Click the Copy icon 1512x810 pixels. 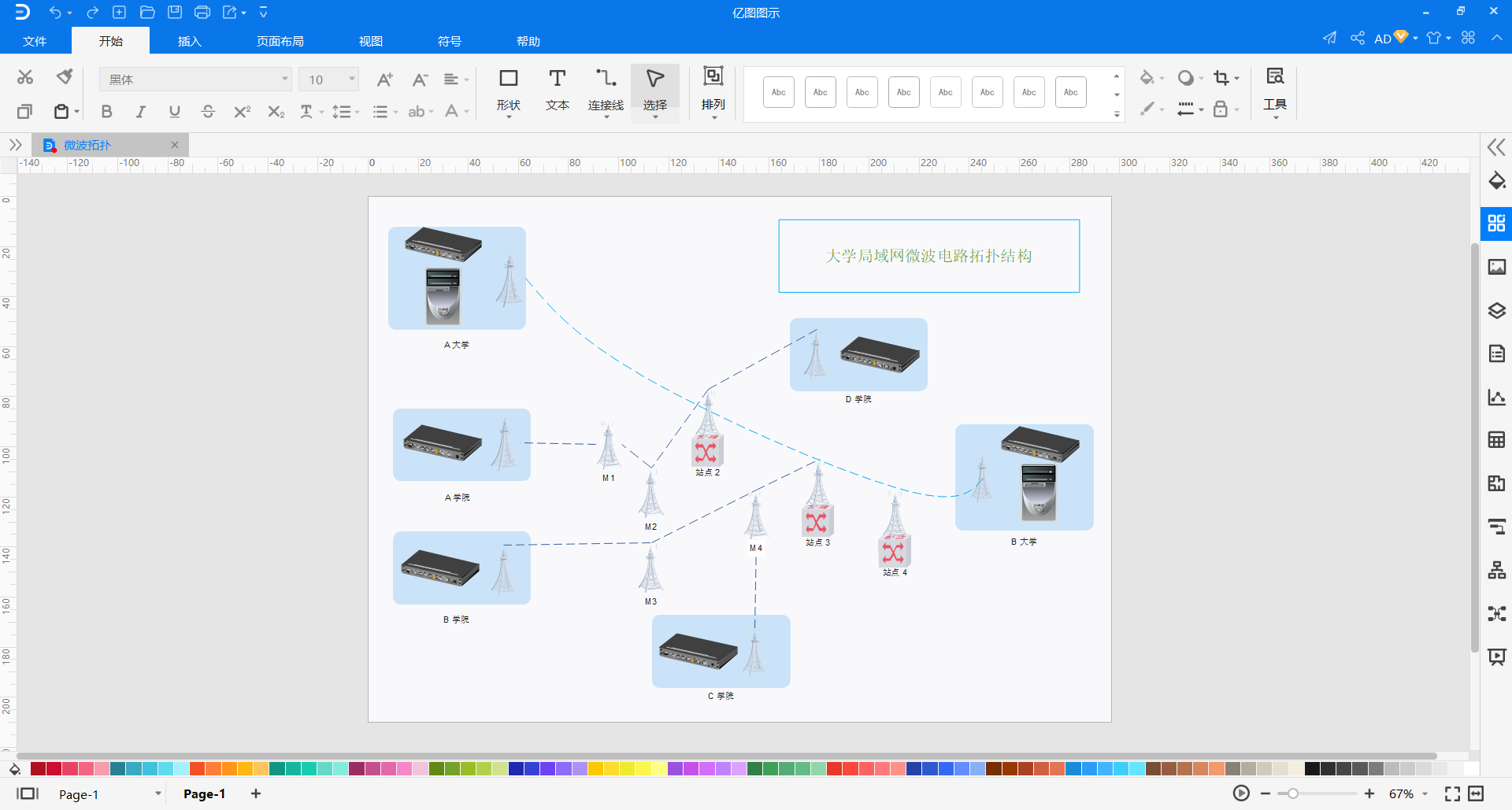pyautogui.click(x=25, y=112)
